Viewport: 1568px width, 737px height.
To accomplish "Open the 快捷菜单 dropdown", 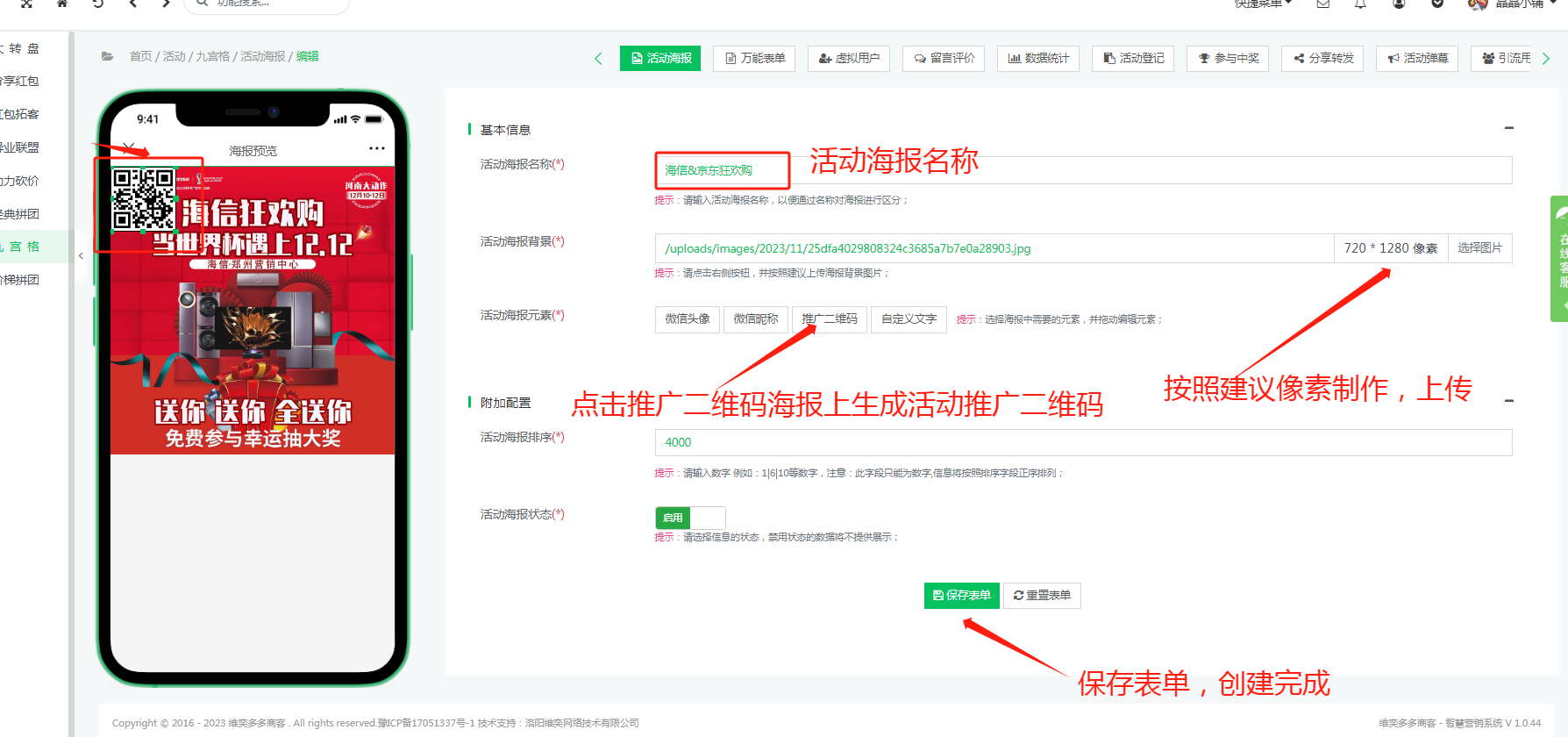I will (x=1263, y=4).
